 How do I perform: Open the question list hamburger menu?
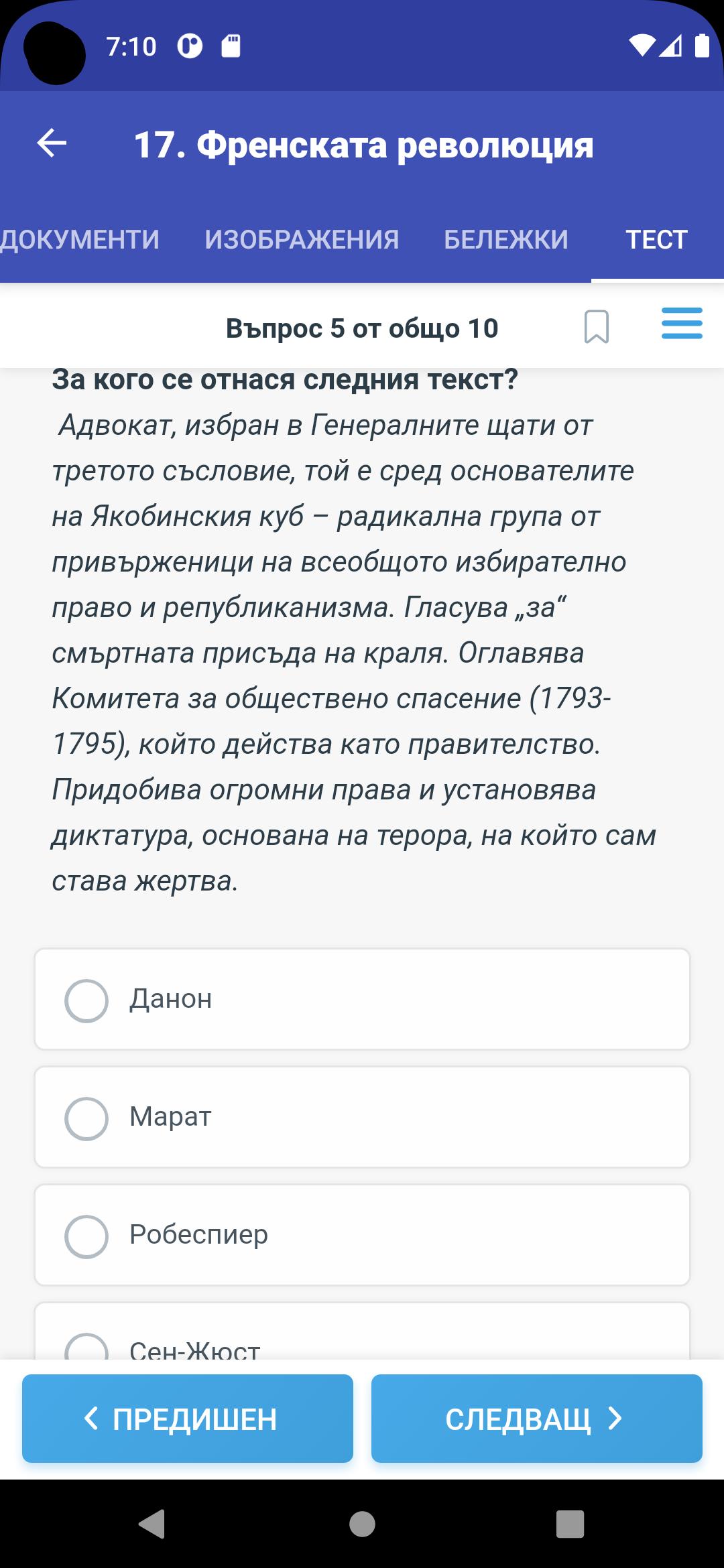pos(681,324)
